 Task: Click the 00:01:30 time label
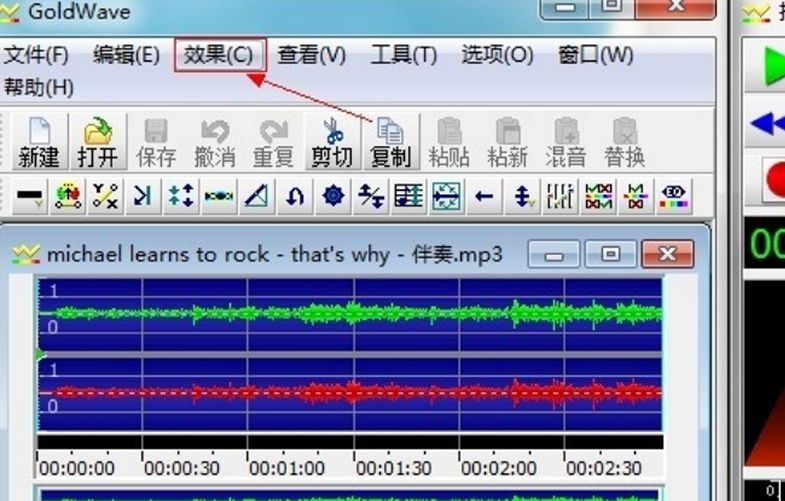(x=394, y=468)
